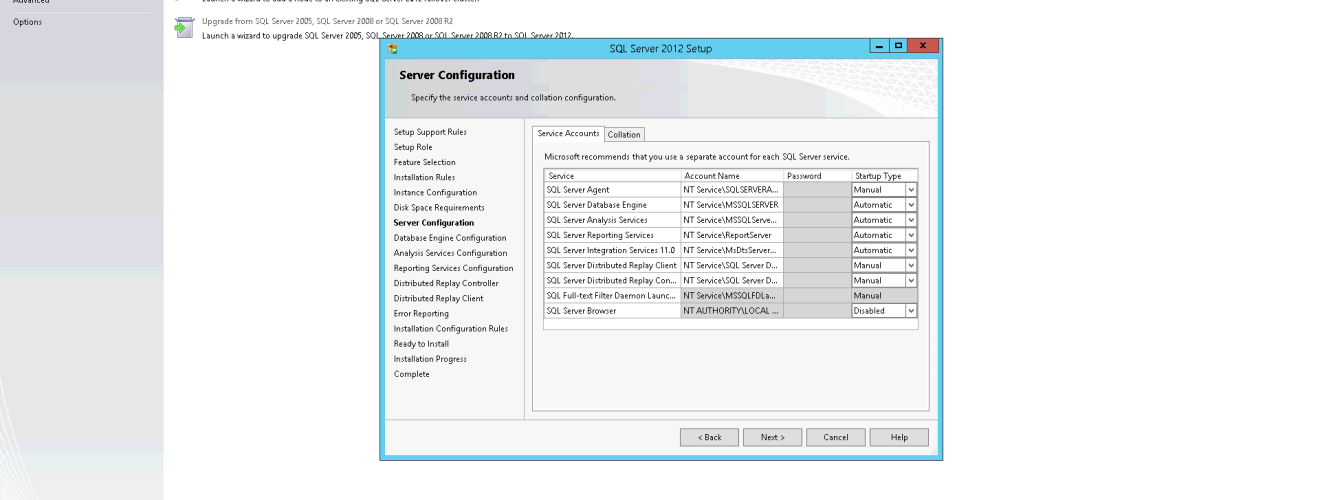Select the SQL Server Browser service cell

click(x=612, y=311)
